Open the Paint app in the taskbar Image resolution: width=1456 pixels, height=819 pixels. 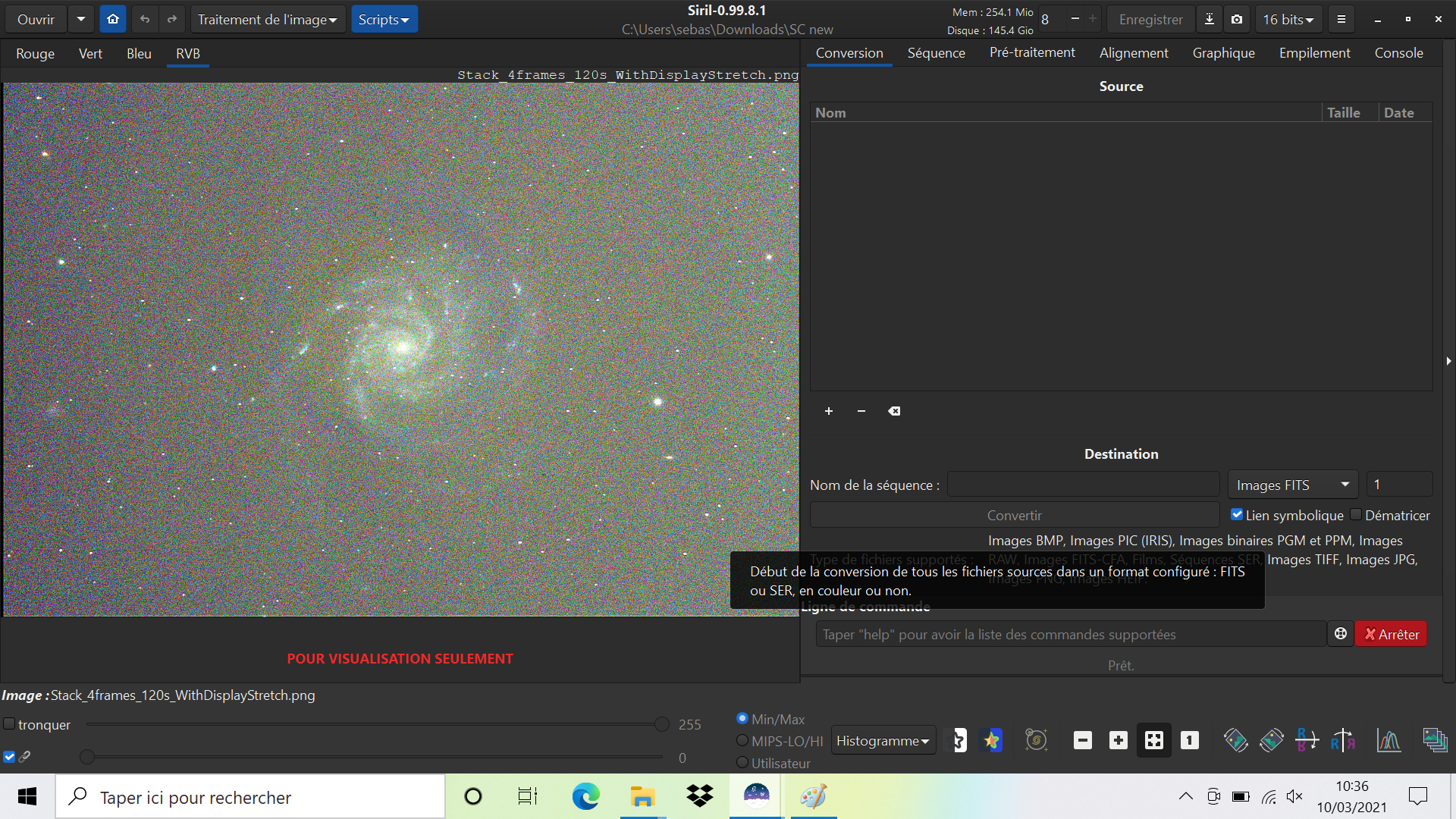click(813, 796)
